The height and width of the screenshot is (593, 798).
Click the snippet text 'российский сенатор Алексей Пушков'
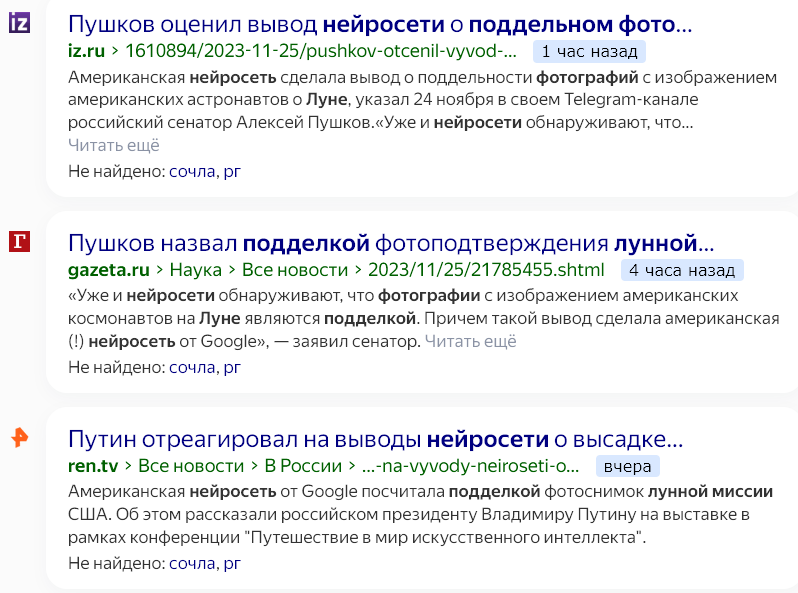pyautogui.click(x=220, y=122)
